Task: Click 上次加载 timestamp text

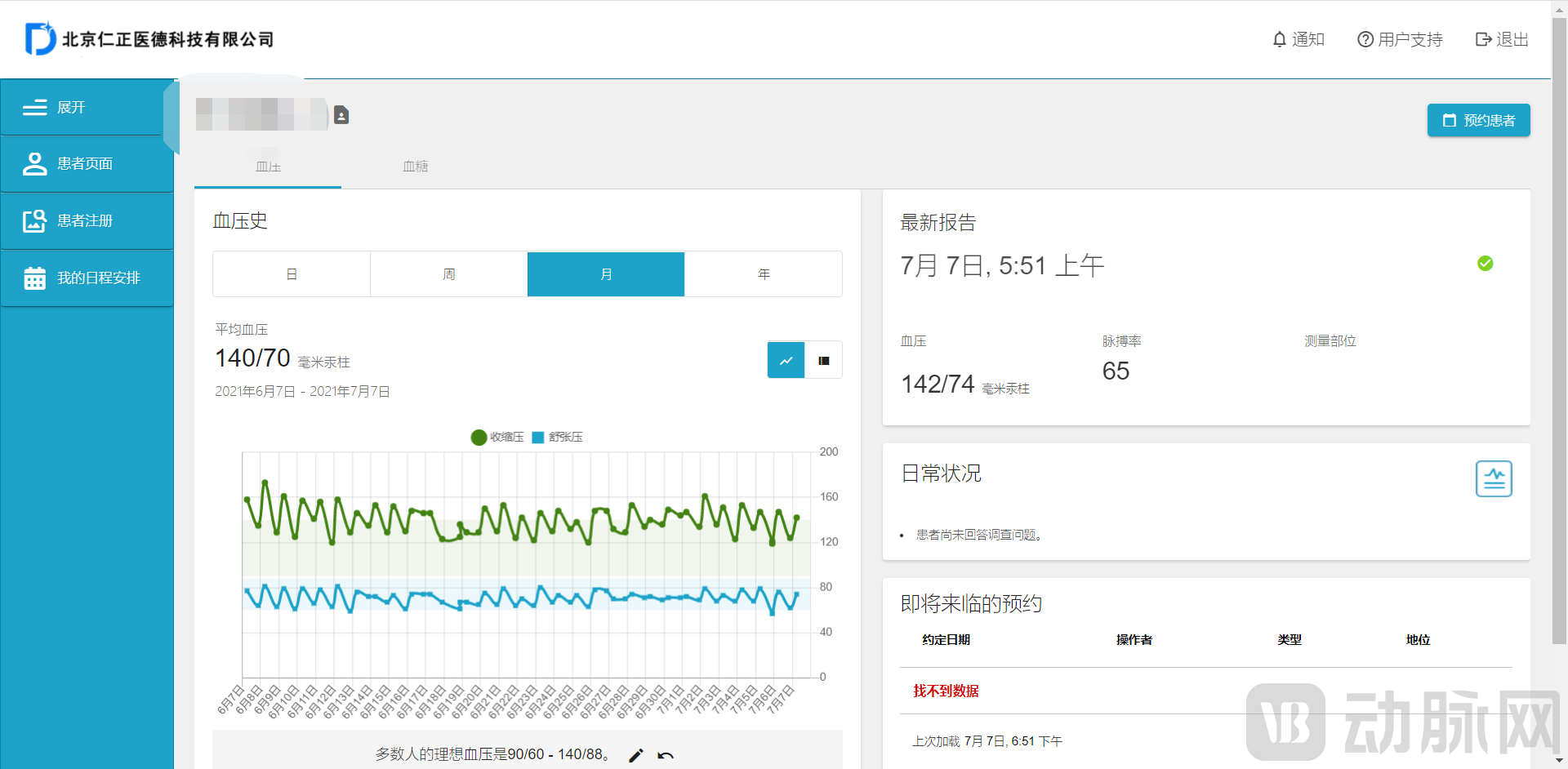Action: 987,741
